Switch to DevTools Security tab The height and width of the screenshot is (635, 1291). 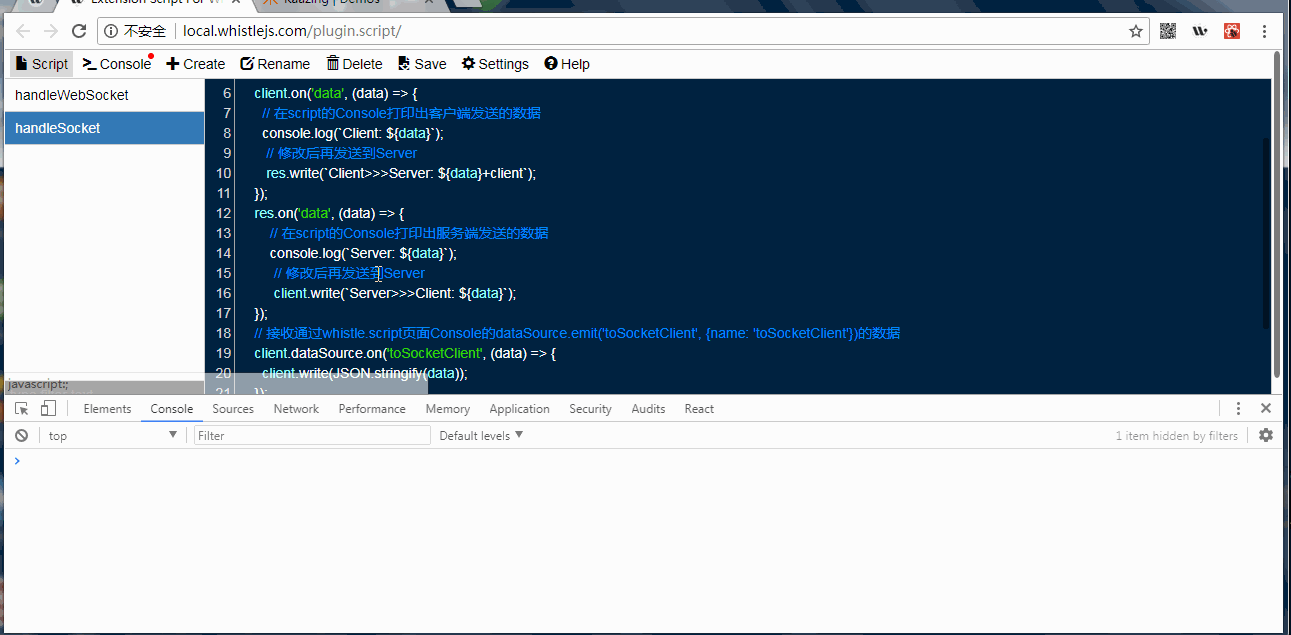point(590,409)
